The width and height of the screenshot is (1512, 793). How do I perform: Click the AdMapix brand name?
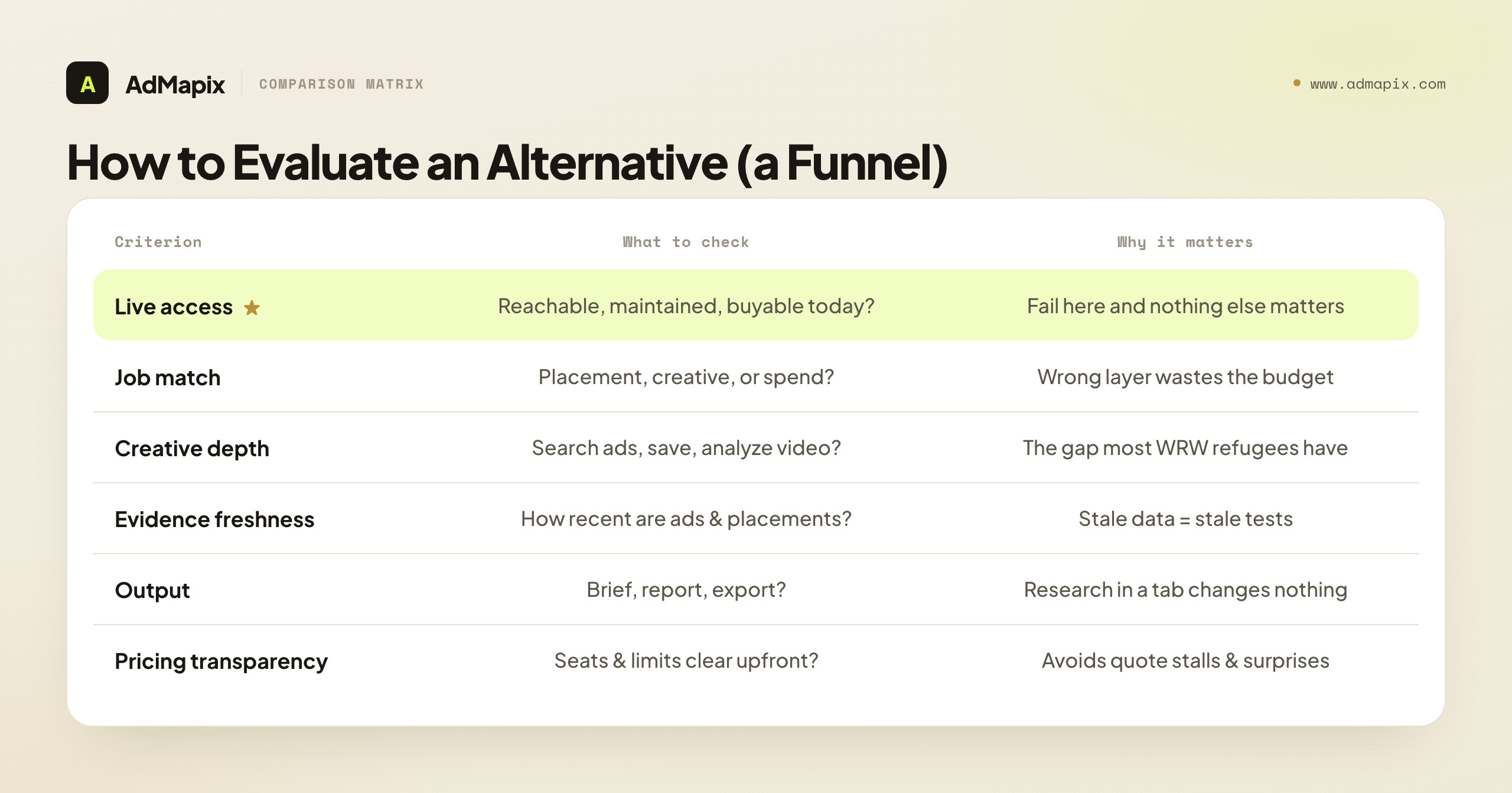(x=175, y=84)
